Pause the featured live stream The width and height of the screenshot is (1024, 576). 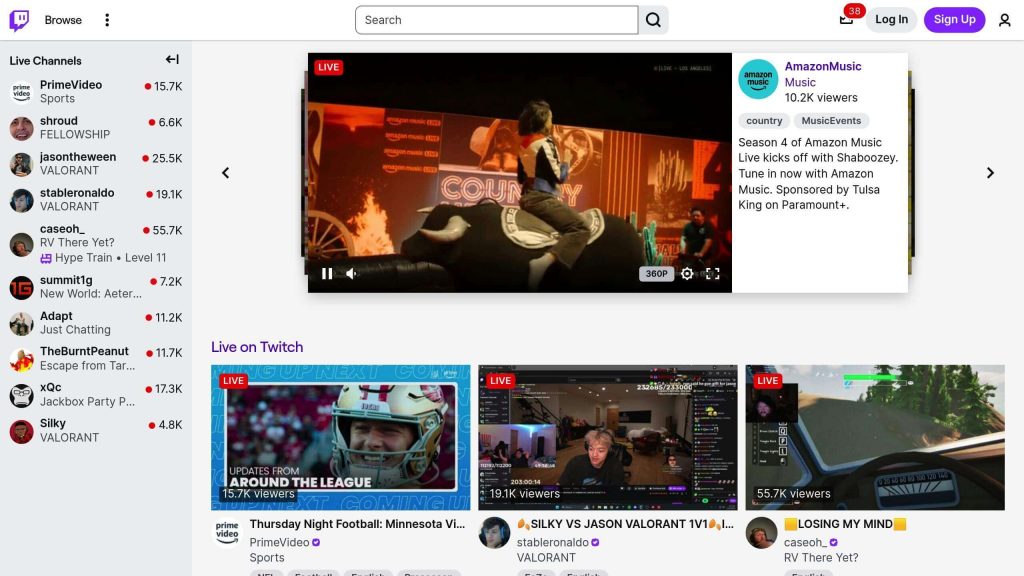[327, 273]
